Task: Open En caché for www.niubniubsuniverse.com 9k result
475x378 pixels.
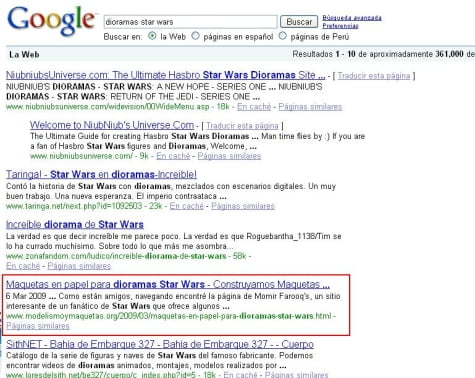Action: 173,156
